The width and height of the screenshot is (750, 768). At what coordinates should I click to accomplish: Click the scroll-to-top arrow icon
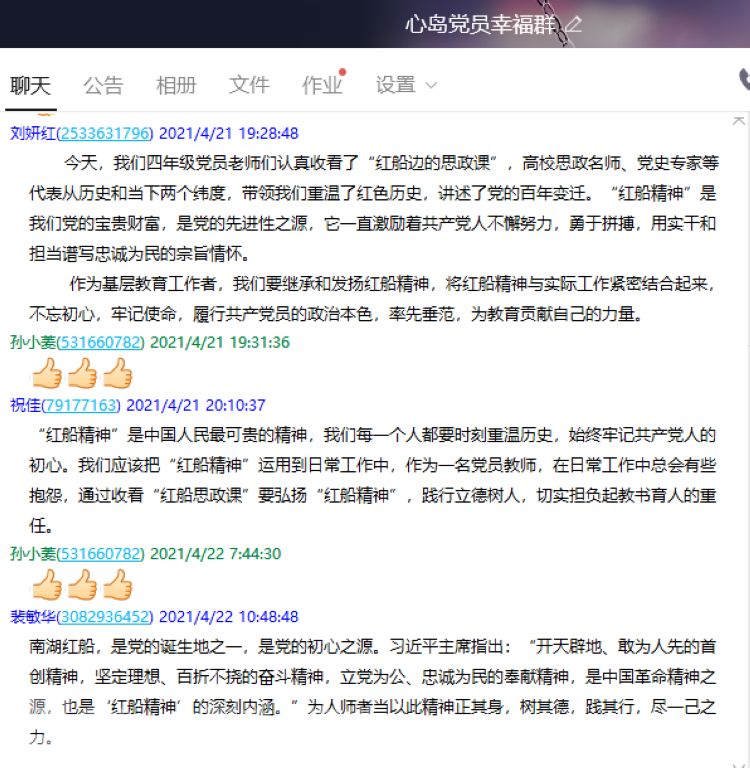coord(739,120)
